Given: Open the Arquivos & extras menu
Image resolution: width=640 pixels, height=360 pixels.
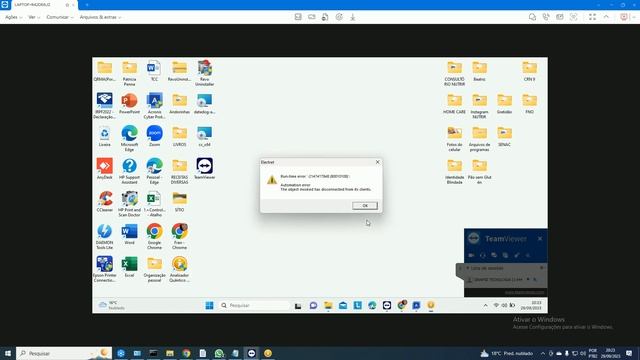Looking at the screenshot, I should (x=100, y=17).
